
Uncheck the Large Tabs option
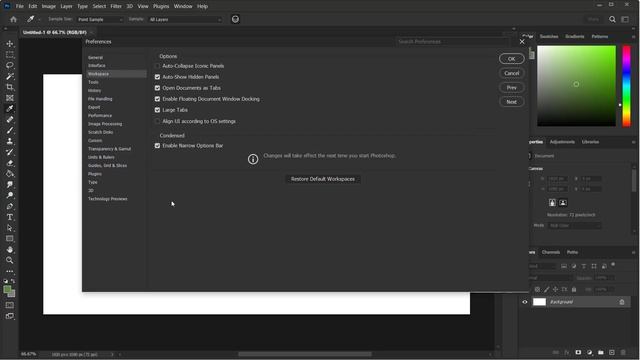tap(158, 110)
